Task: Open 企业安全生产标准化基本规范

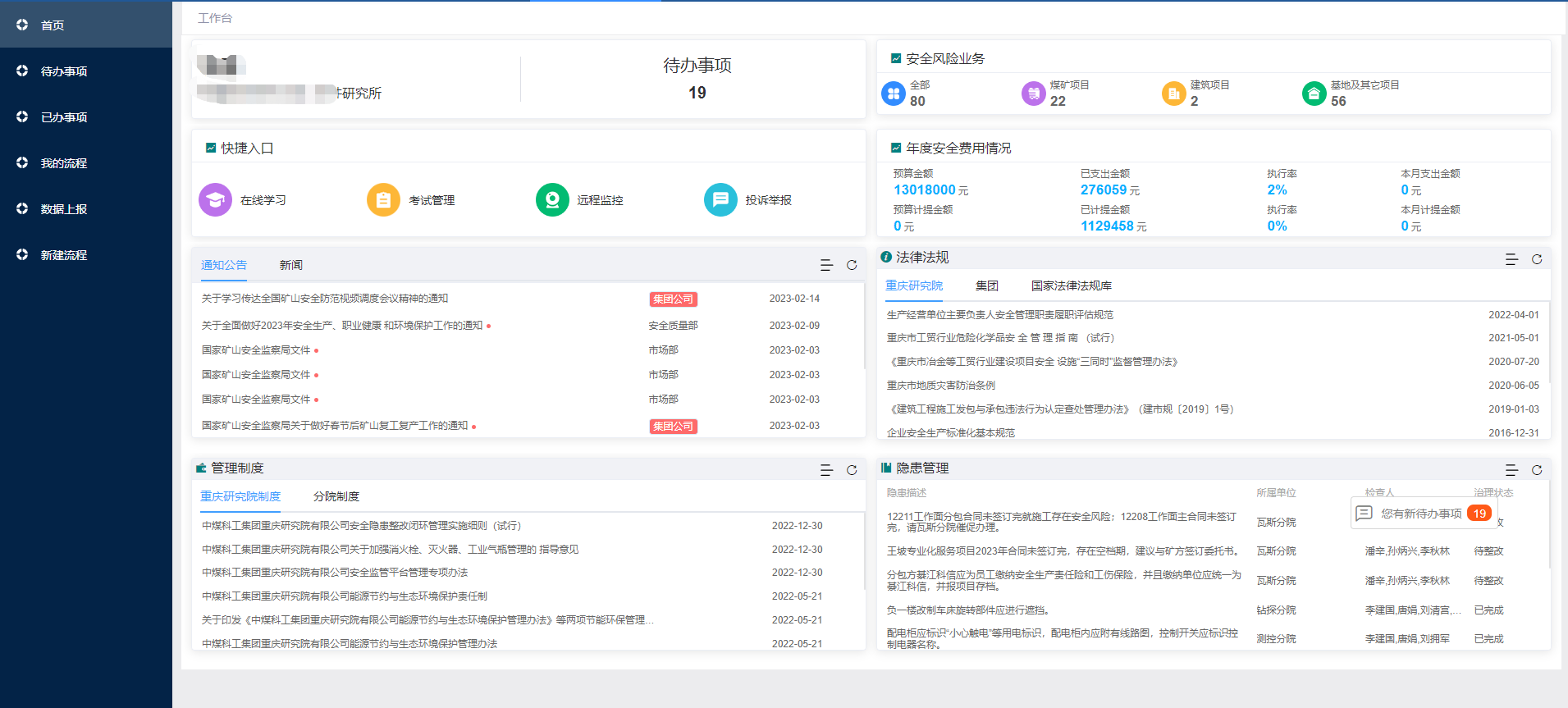Action: pyautogui.click(x=951, y=433)
